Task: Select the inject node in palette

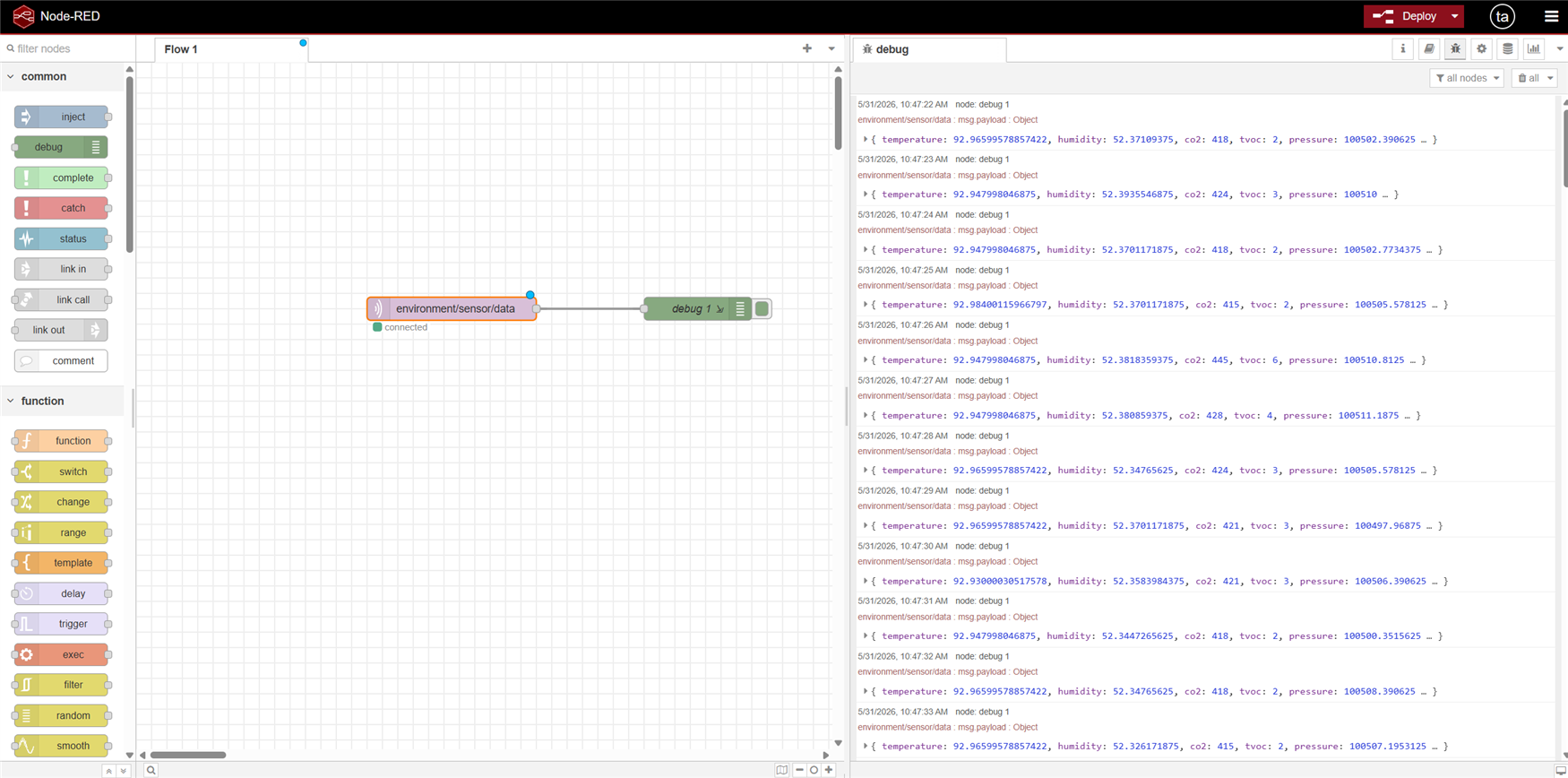Action: click(62, 117)
